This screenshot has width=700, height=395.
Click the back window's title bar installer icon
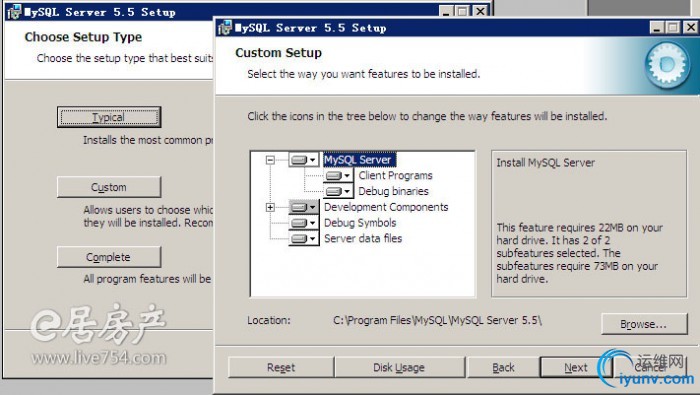pyautogui.click(x=14, y=12)
